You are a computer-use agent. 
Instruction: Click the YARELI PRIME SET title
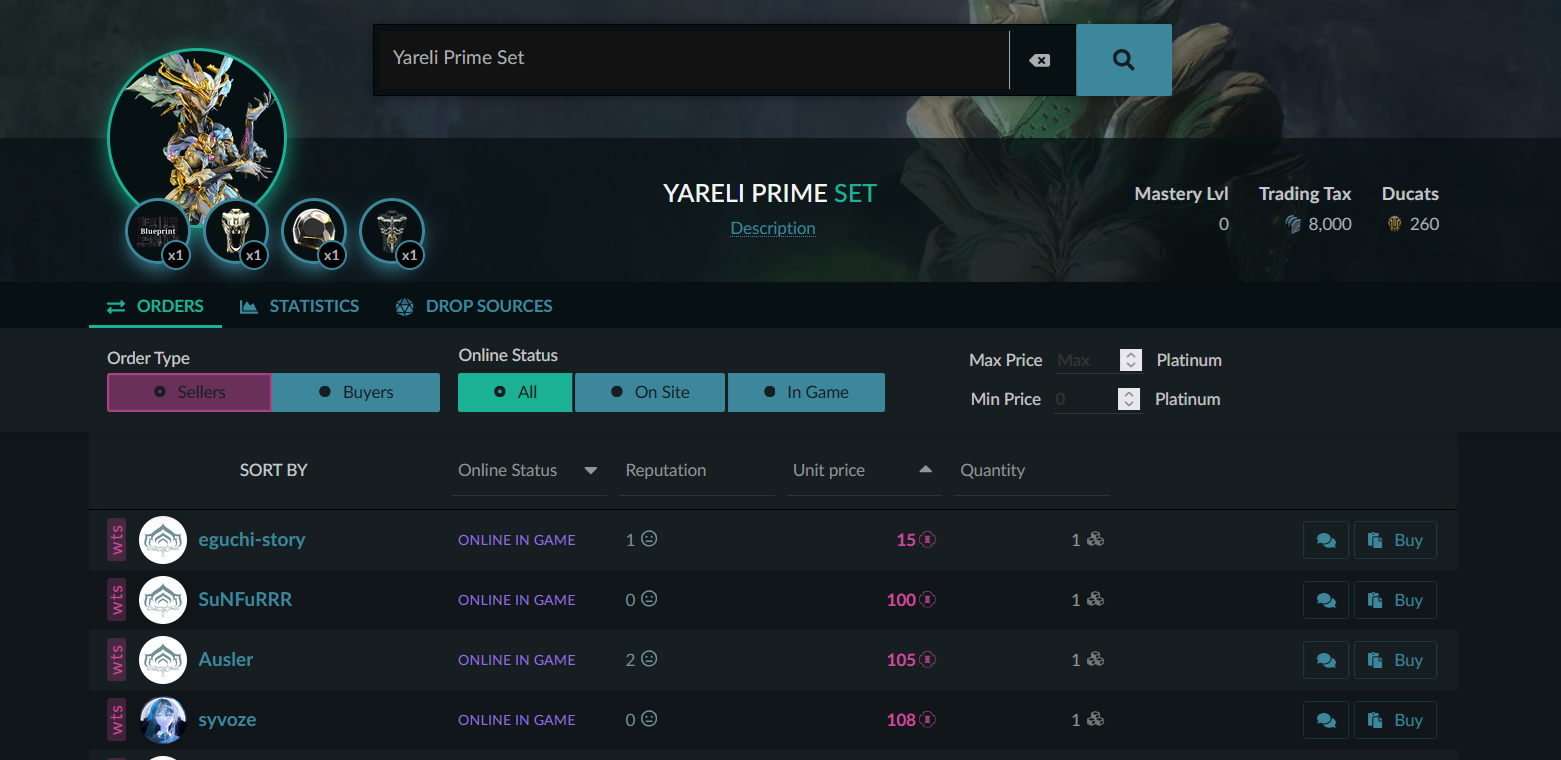click(770, 193)
